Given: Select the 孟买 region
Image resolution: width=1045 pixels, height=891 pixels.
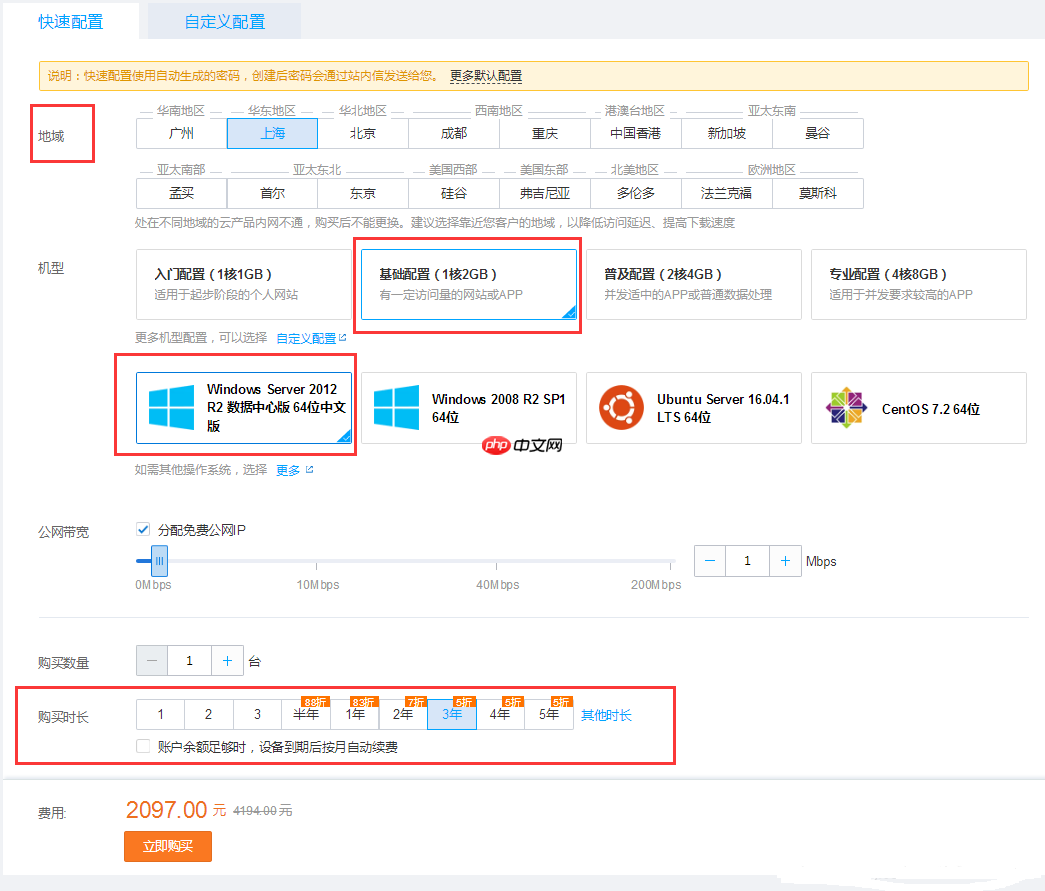Looking at the screenshot, I should coord(181,193).
